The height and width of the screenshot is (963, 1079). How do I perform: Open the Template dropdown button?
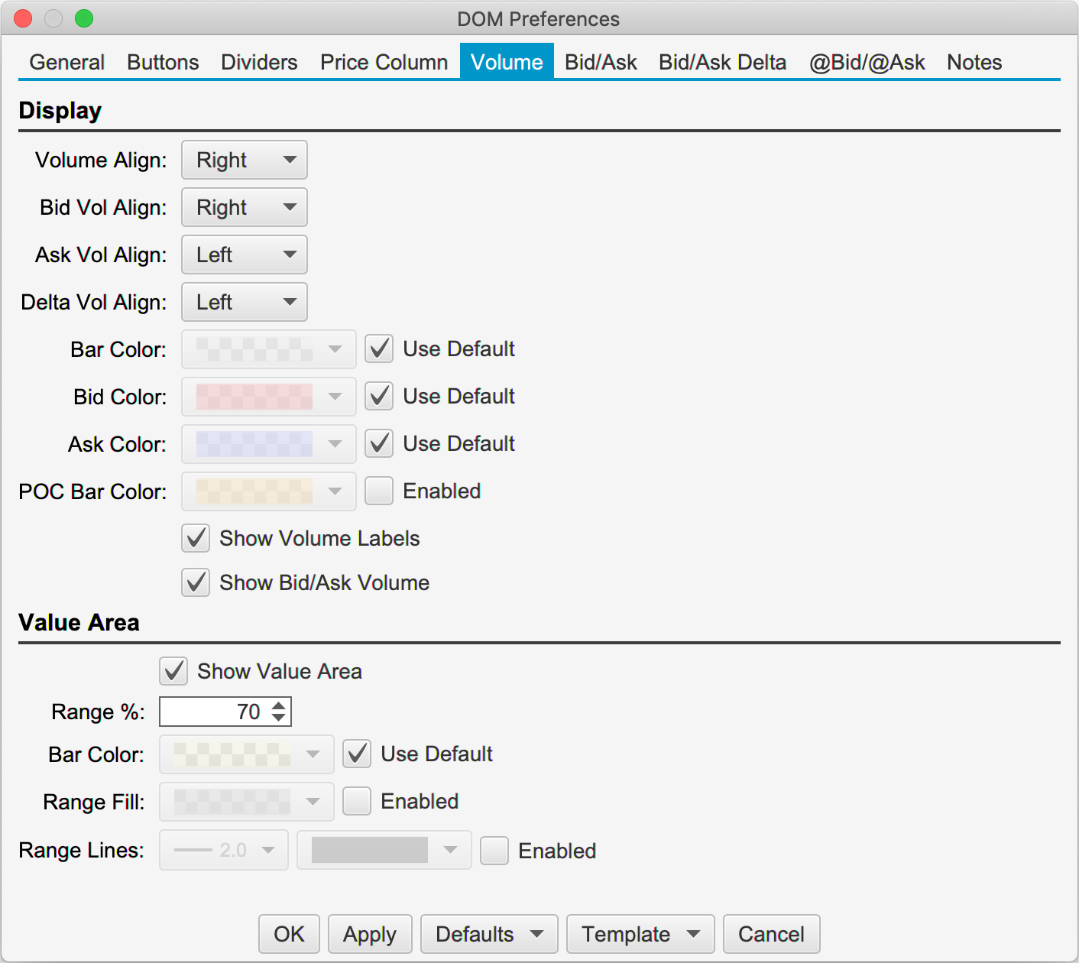[640, 934]
